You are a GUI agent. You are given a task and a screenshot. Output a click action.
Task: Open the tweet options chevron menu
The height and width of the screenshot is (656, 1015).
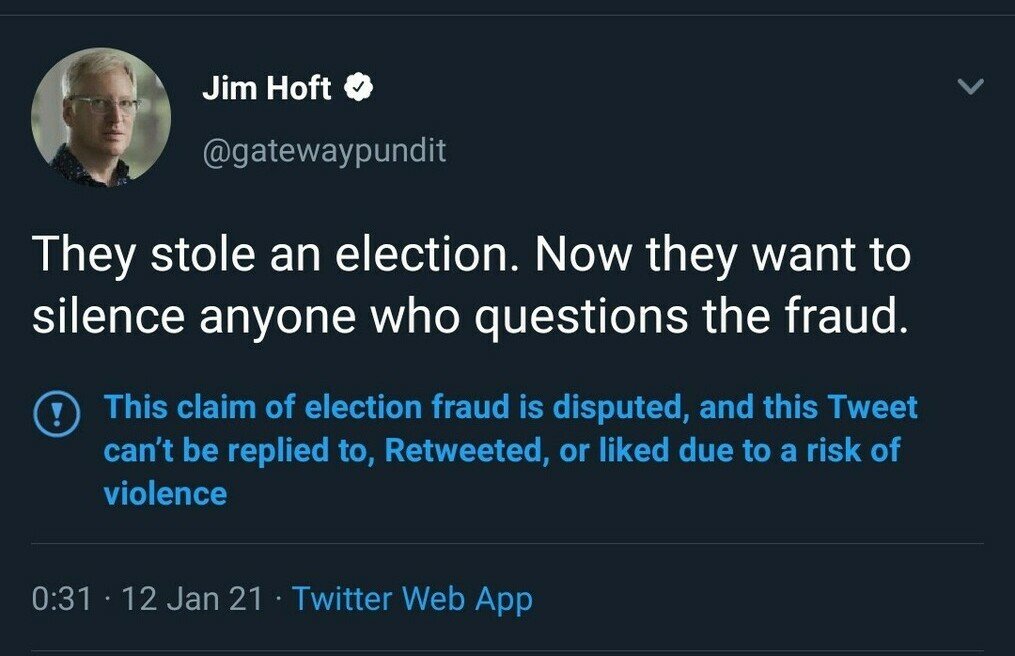(x=971, y=88)
